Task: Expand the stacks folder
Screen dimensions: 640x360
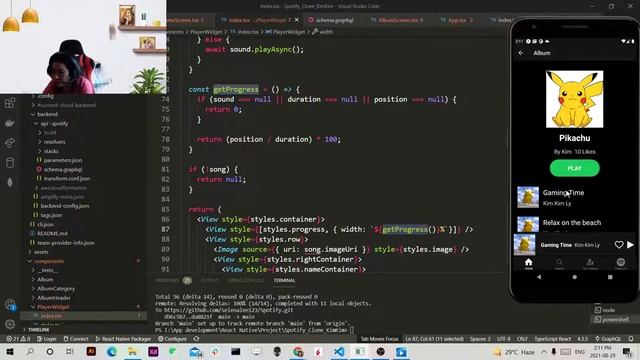Action: coord(51,151)
